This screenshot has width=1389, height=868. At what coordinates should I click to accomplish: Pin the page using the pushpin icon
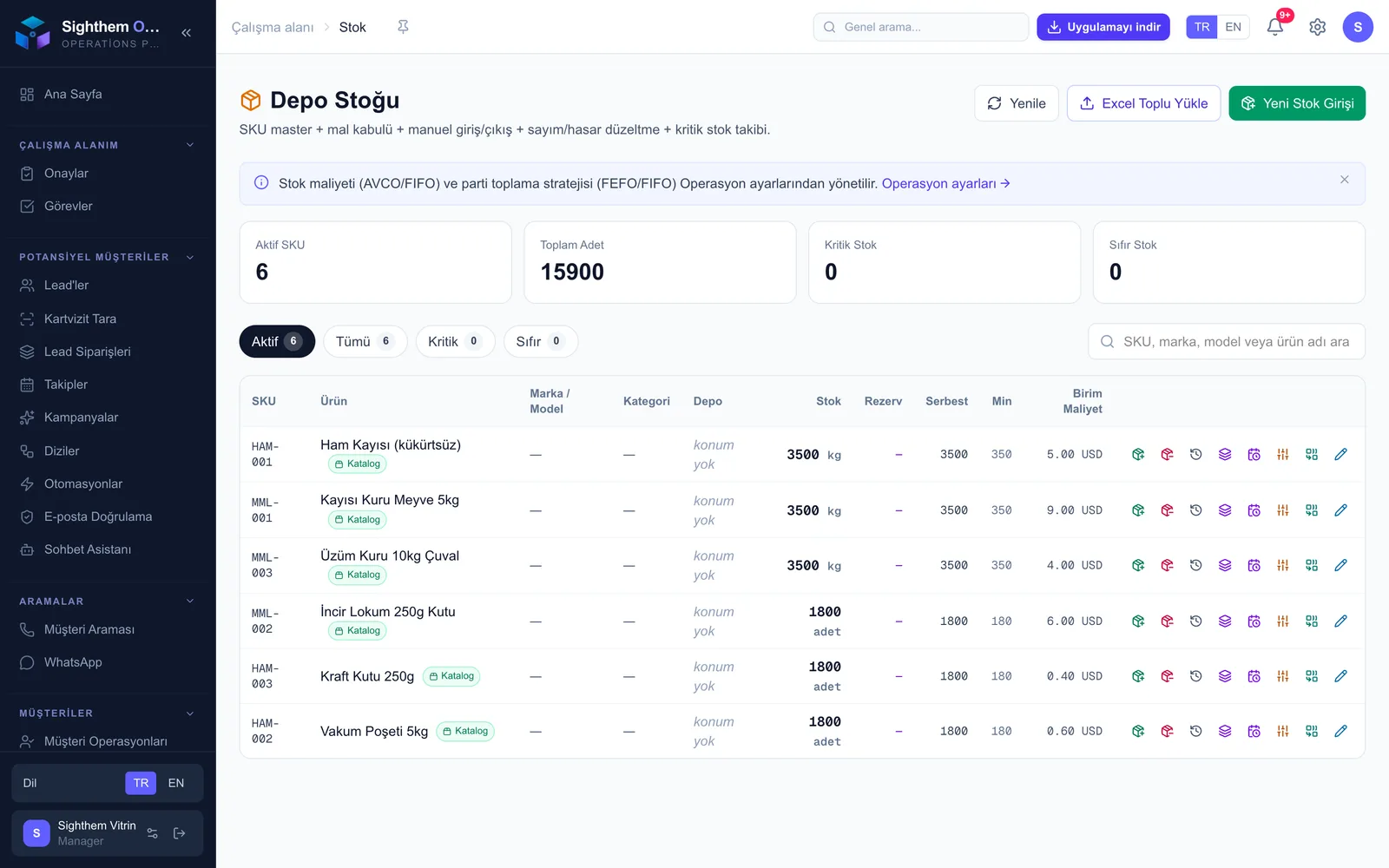[x=403, y=27]
